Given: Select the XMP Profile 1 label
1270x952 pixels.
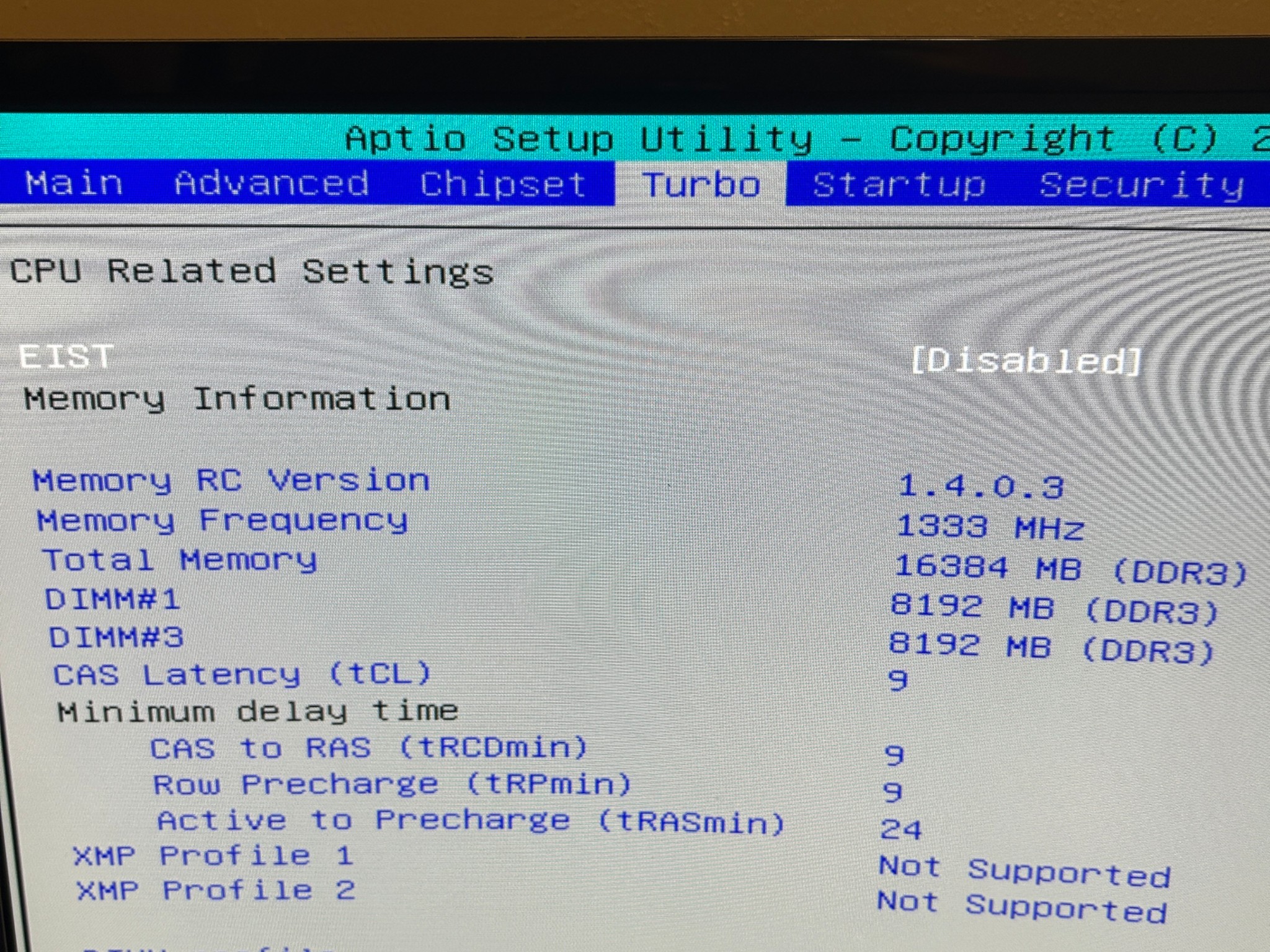Looking at the screenshot, I should tap(213, 857).
